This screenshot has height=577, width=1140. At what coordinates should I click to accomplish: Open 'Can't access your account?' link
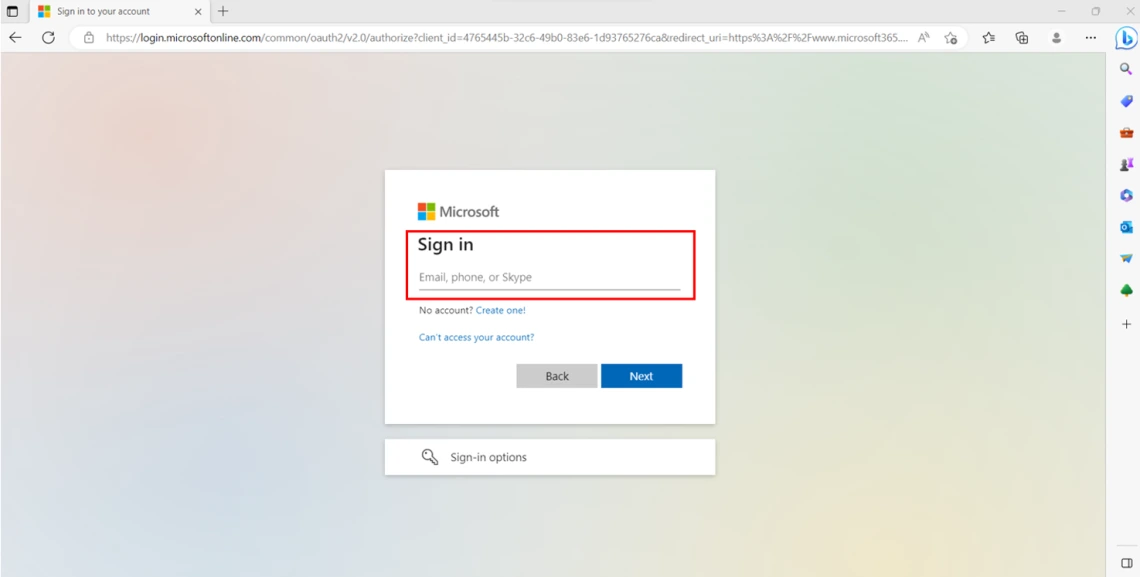pos(476,337)
